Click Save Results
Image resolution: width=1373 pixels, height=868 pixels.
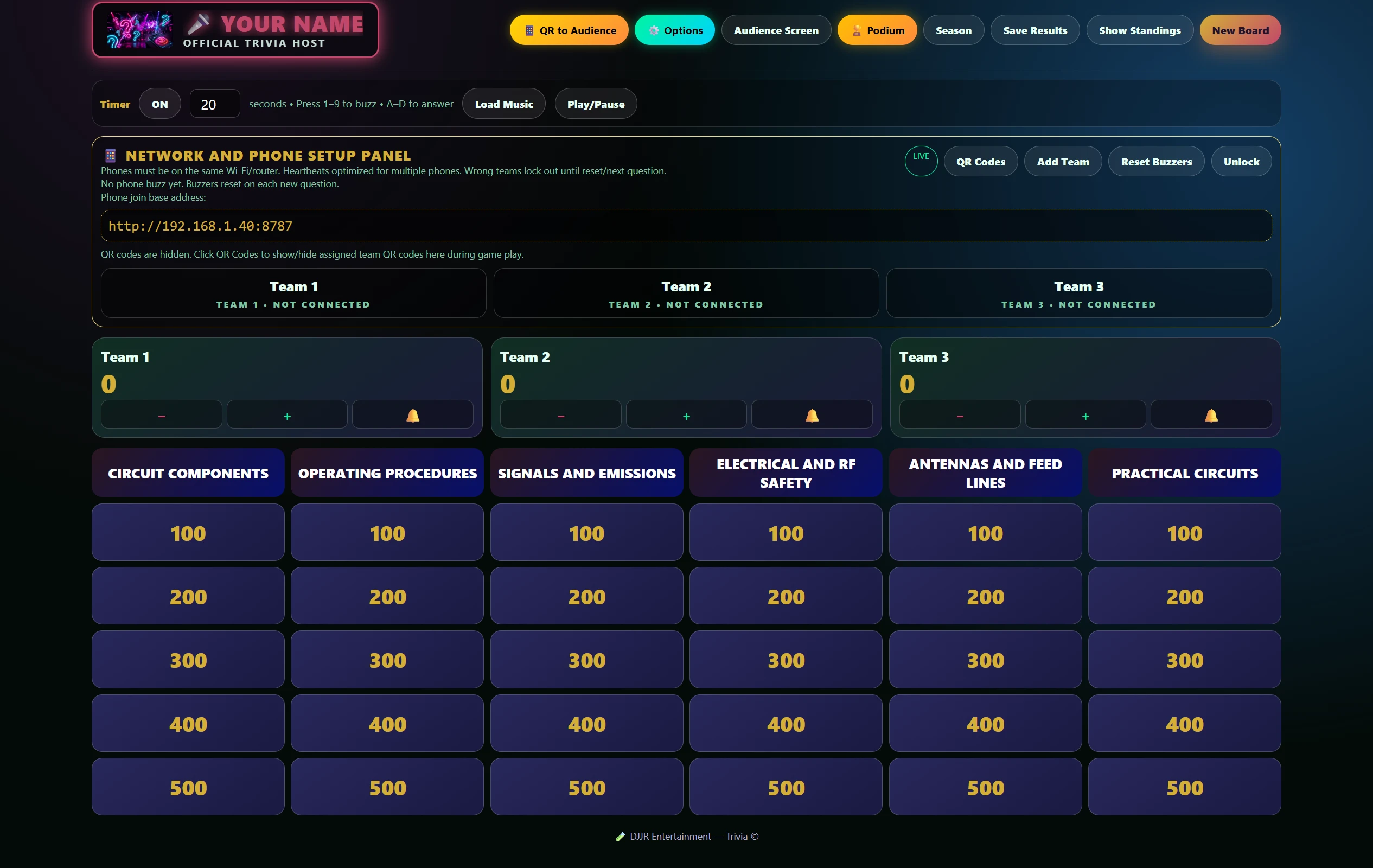tap(1035, 30)
